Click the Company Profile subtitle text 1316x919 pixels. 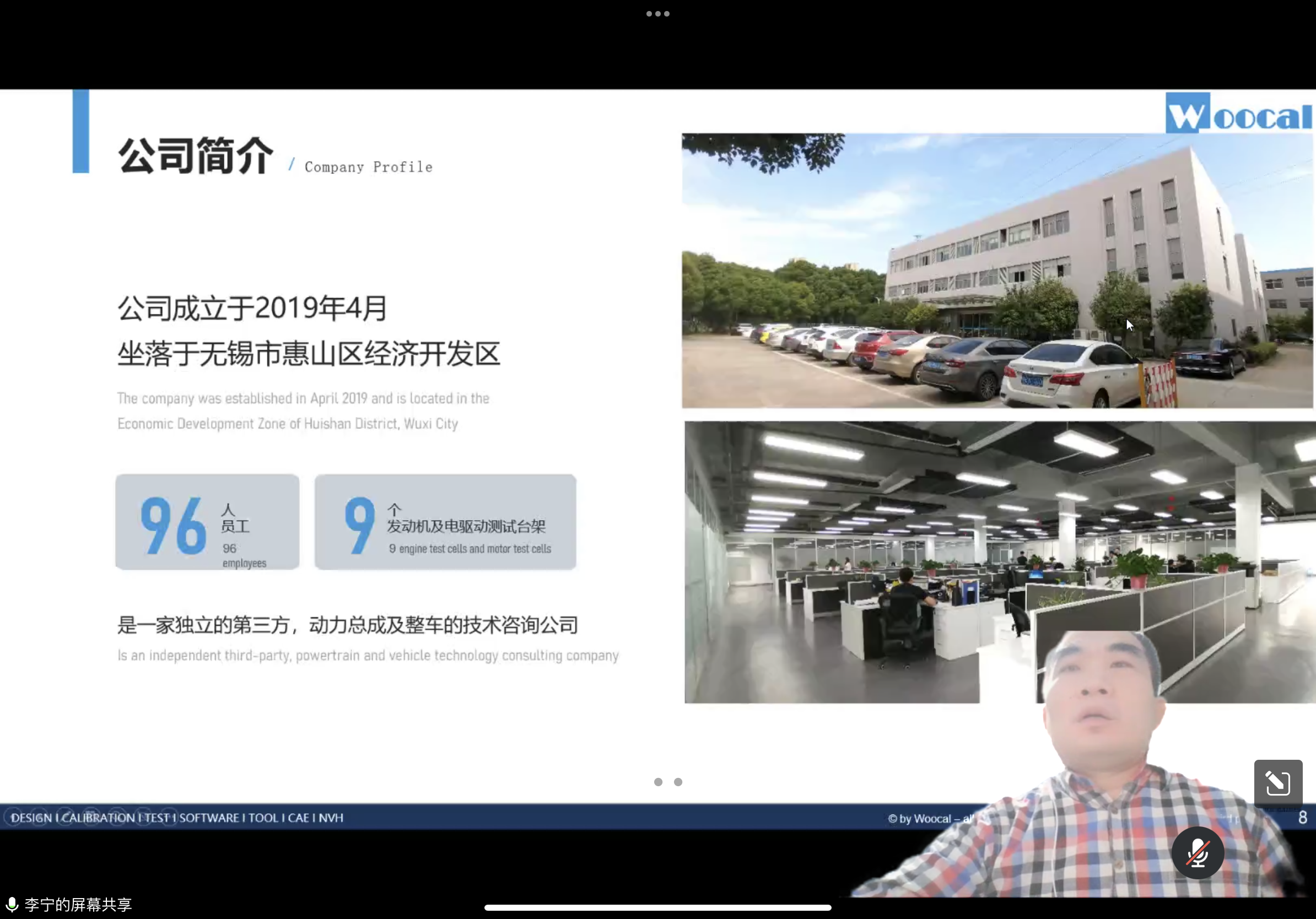[369, 167]
